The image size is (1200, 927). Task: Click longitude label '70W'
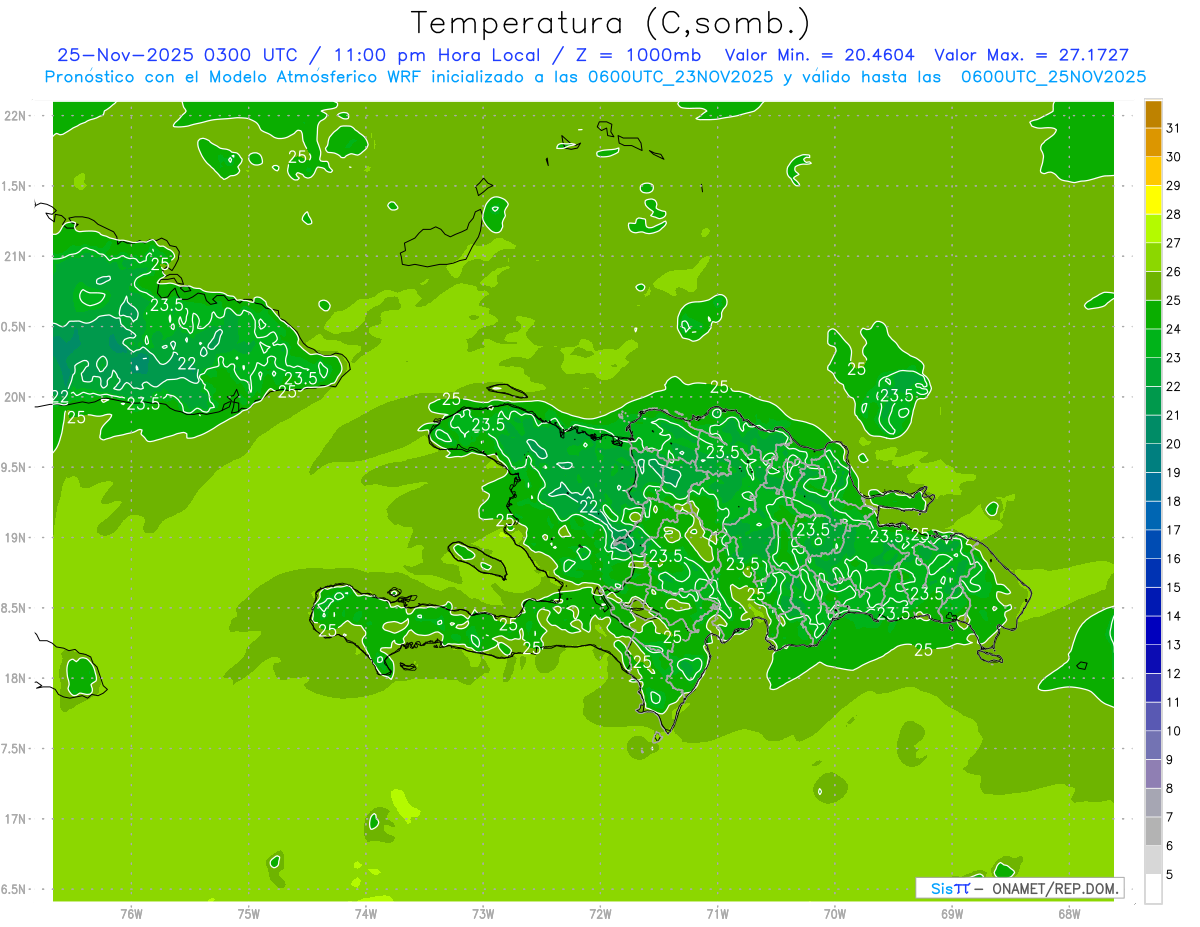835,914
